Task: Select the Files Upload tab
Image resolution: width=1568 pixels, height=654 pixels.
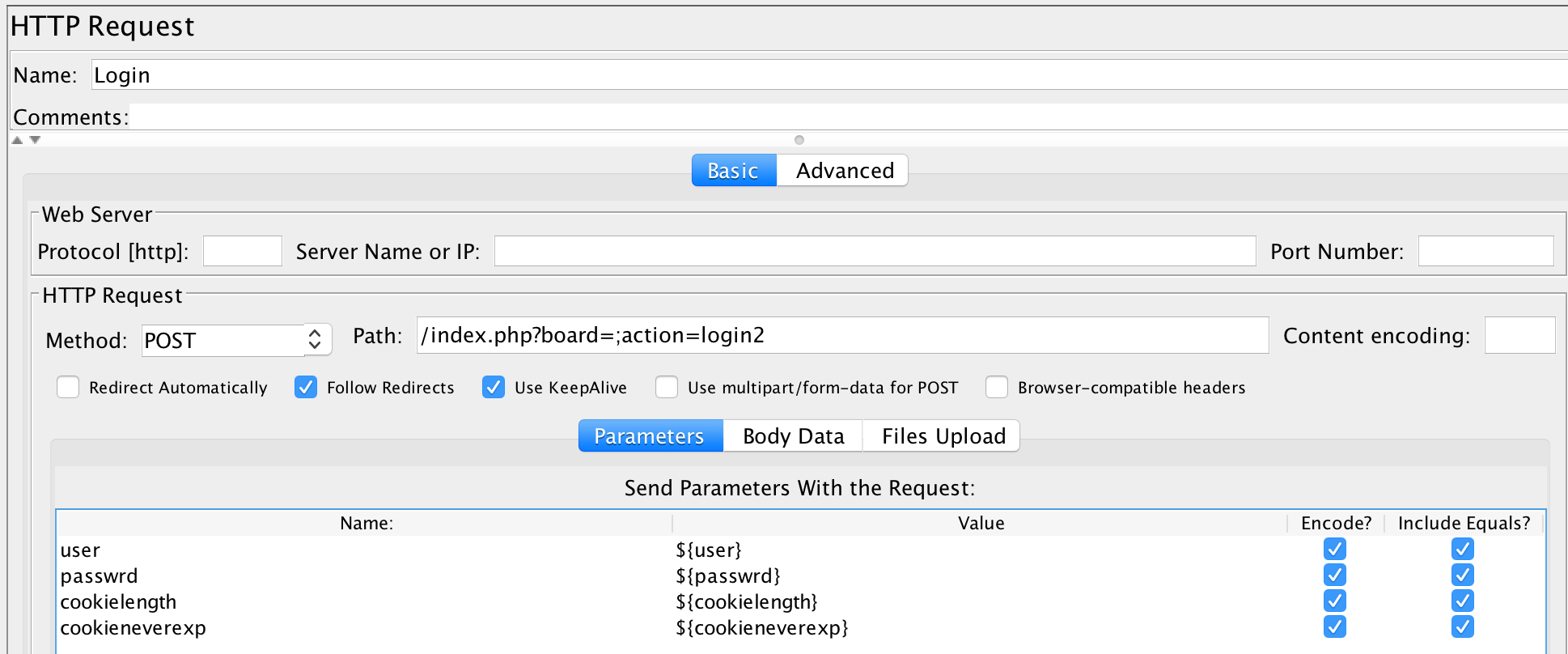Action: click(940, 435)
